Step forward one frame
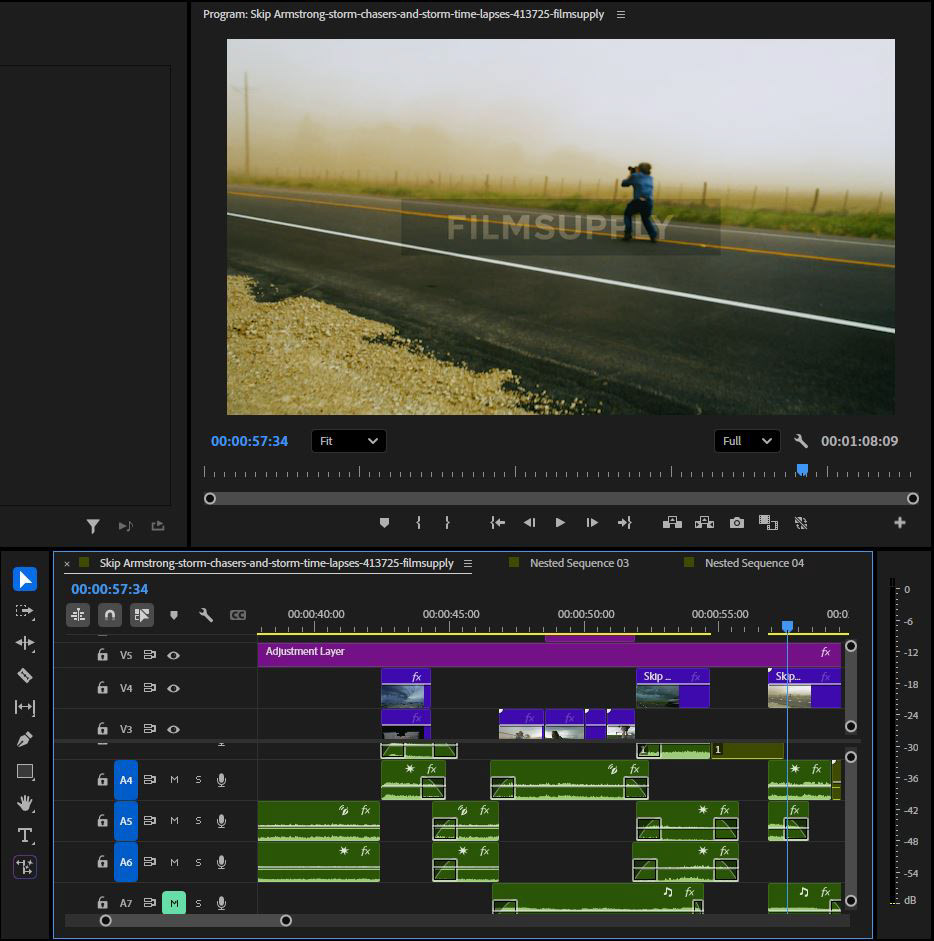 pyautogui.click(x=592, y=523)
